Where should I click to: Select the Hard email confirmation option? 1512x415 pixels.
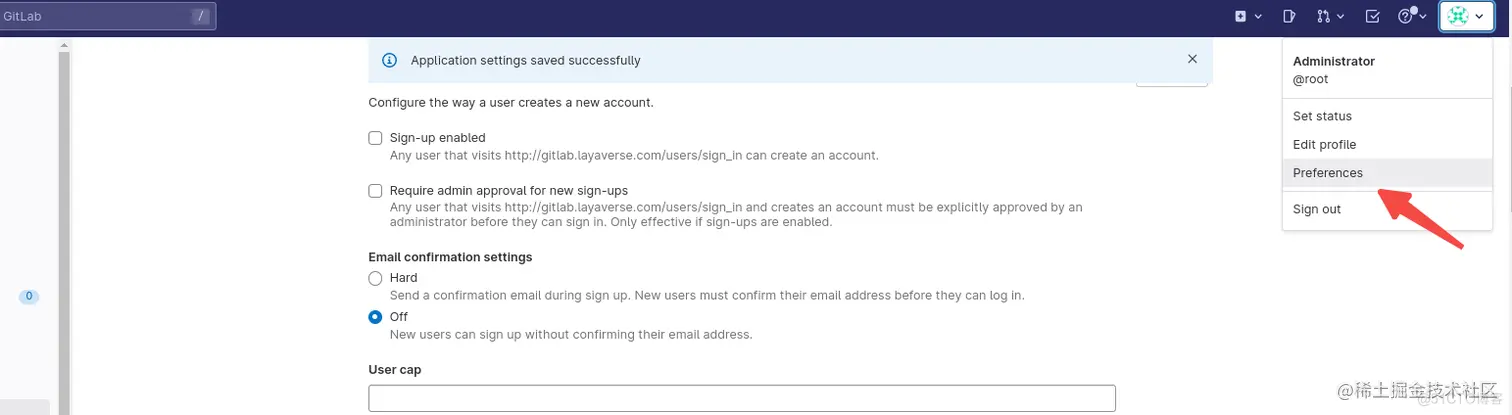376,278
